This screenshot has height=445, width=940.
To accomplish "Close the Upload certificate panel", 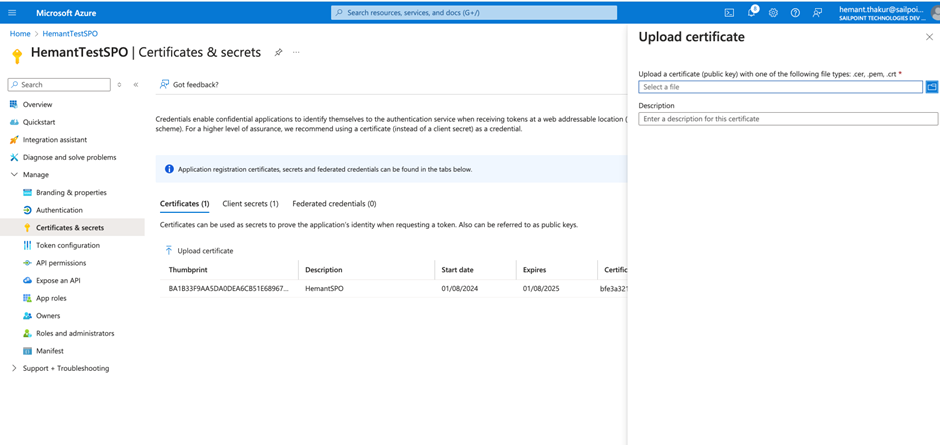I will (x=929, y=37).
